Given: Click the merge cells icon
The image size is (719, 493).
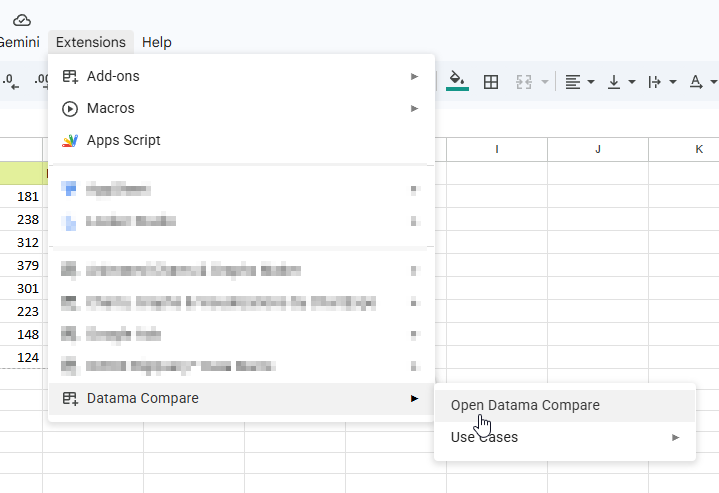Looking at the screenshot, I should 524,82.
